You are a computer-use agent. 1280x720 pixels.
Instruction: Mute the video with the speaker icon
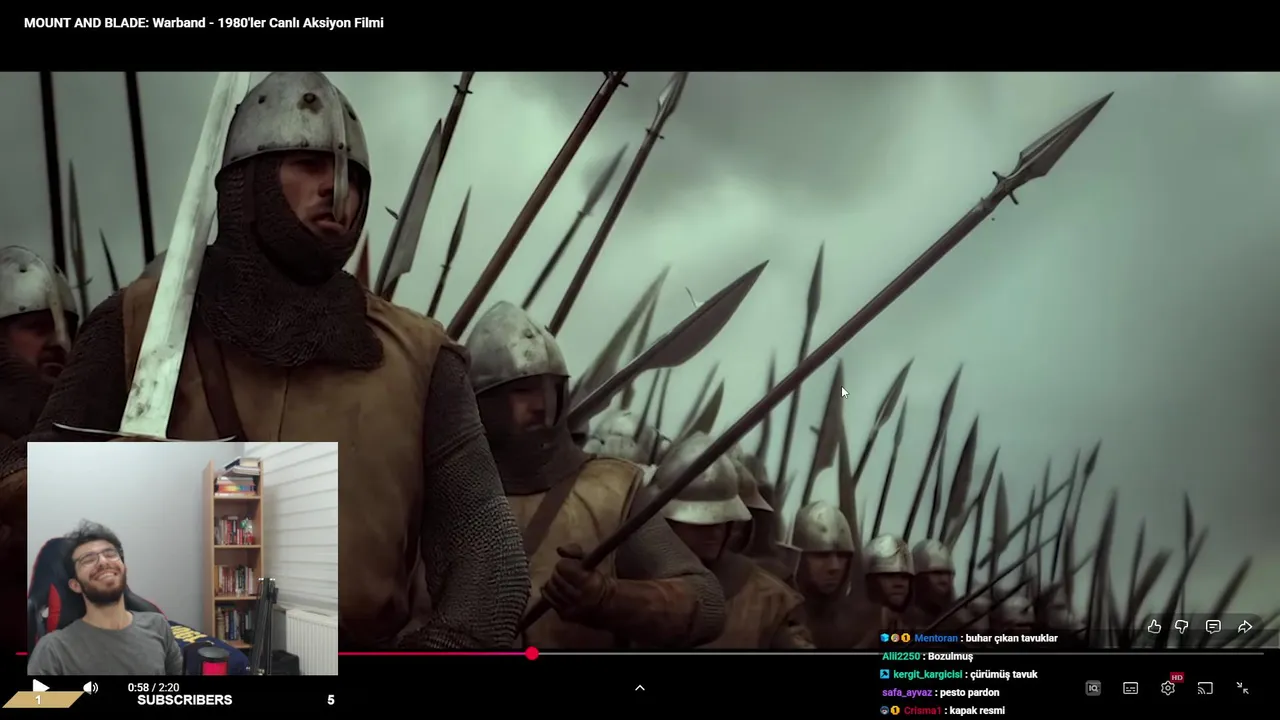(x=90, y=687)
